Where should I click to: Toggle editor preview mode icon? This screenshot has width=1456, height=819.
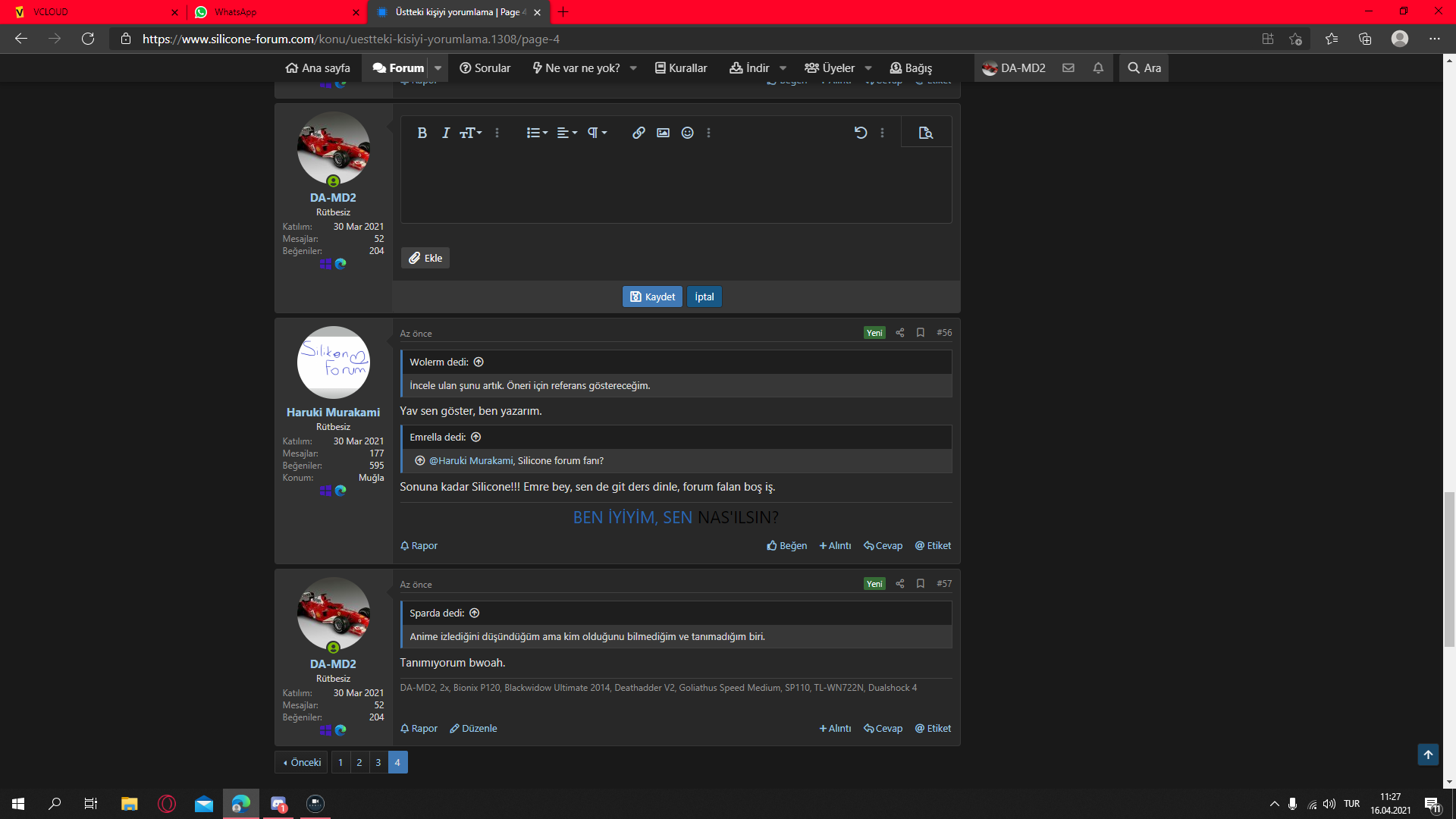coord(926,133)
